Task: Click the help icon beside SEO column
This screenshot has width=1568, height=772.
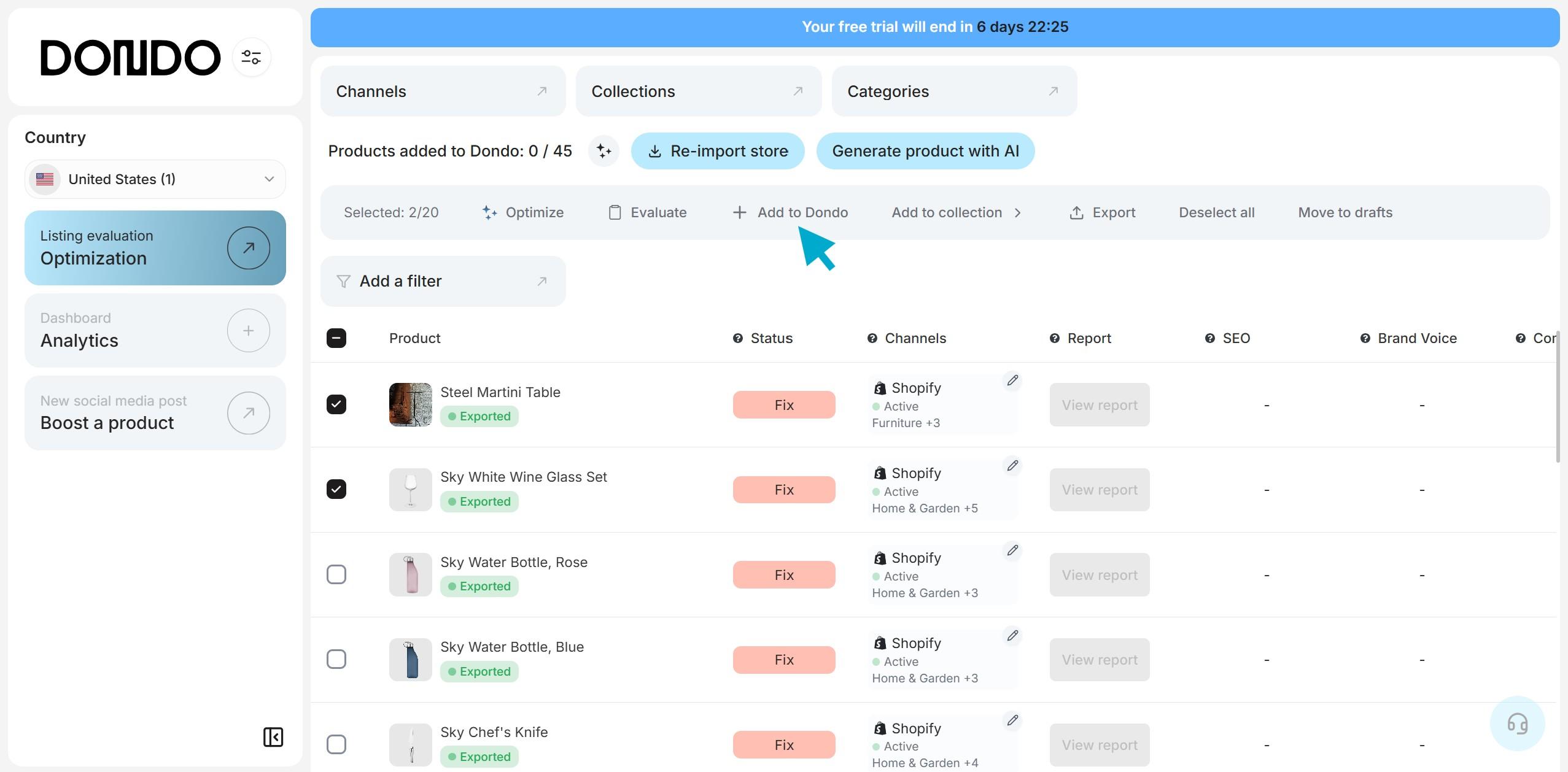Action: pos(1209,338)
